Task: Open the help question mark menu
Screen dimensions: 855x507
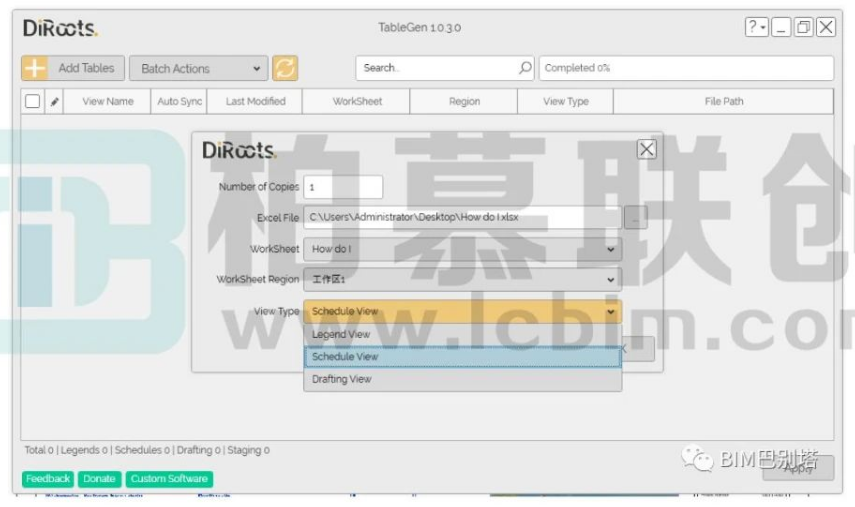Action: click(757, 27)
